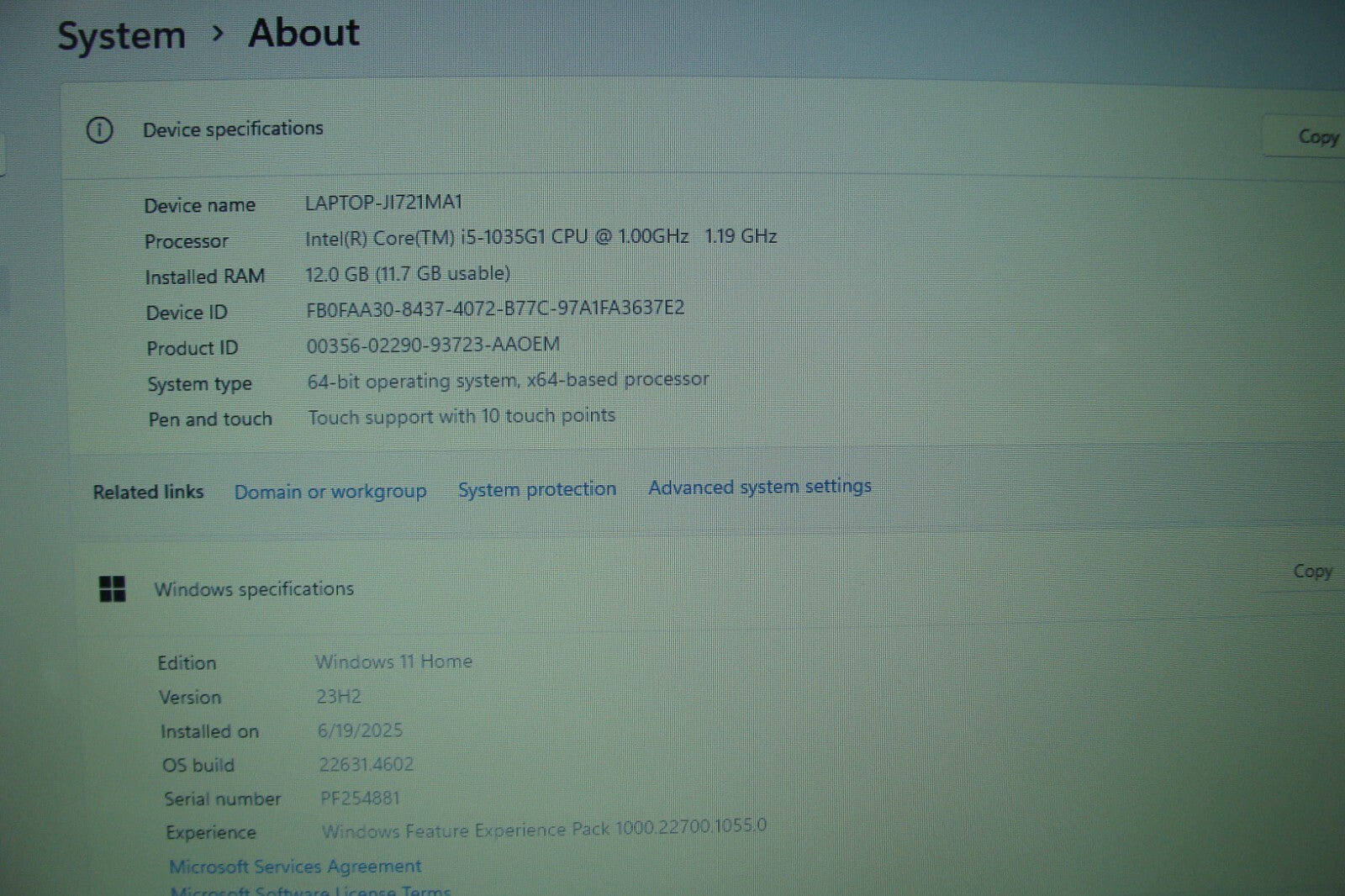Click the Product ID value ending in AAOEM
Screen dimensions: 1345x896
pyautogui.click(x=432, y=345)
